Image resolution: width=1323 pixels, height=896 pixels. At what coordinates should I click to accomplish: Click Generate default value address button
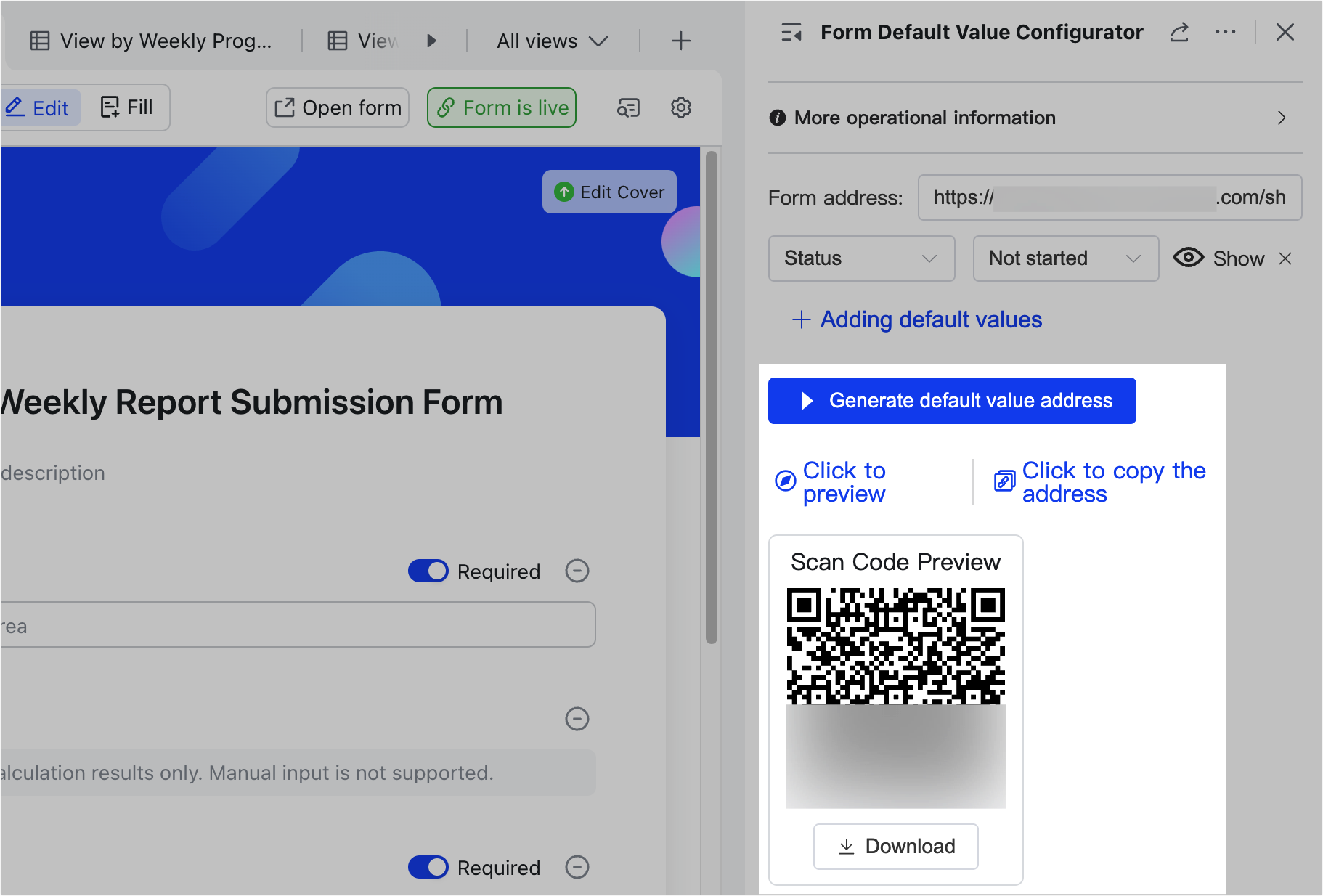(x=951, y=401)
